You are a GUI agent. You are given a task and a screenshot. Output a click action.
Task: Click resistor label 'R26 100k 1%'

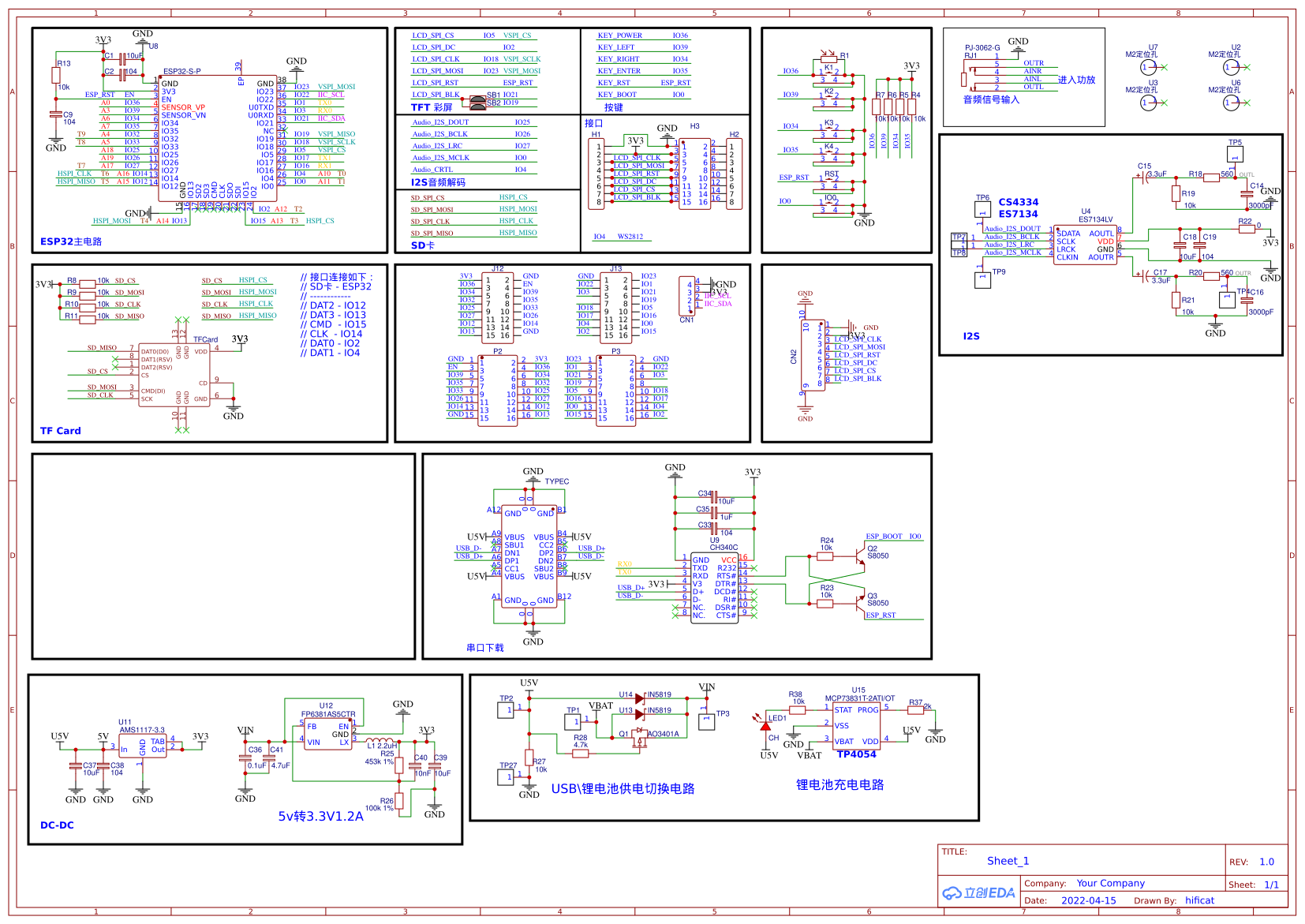click(x=379, y=804)
